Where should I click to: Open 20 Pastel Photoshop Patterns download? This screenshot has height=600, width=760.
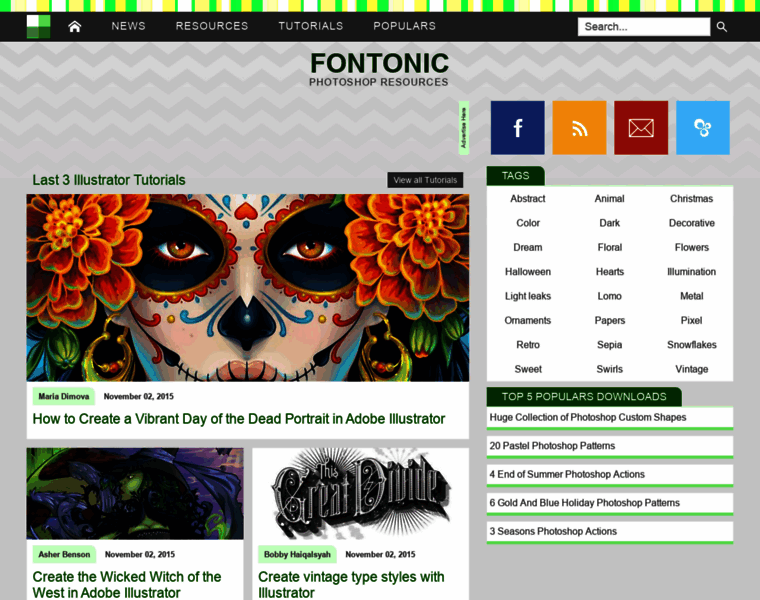(x=552, y=446)
